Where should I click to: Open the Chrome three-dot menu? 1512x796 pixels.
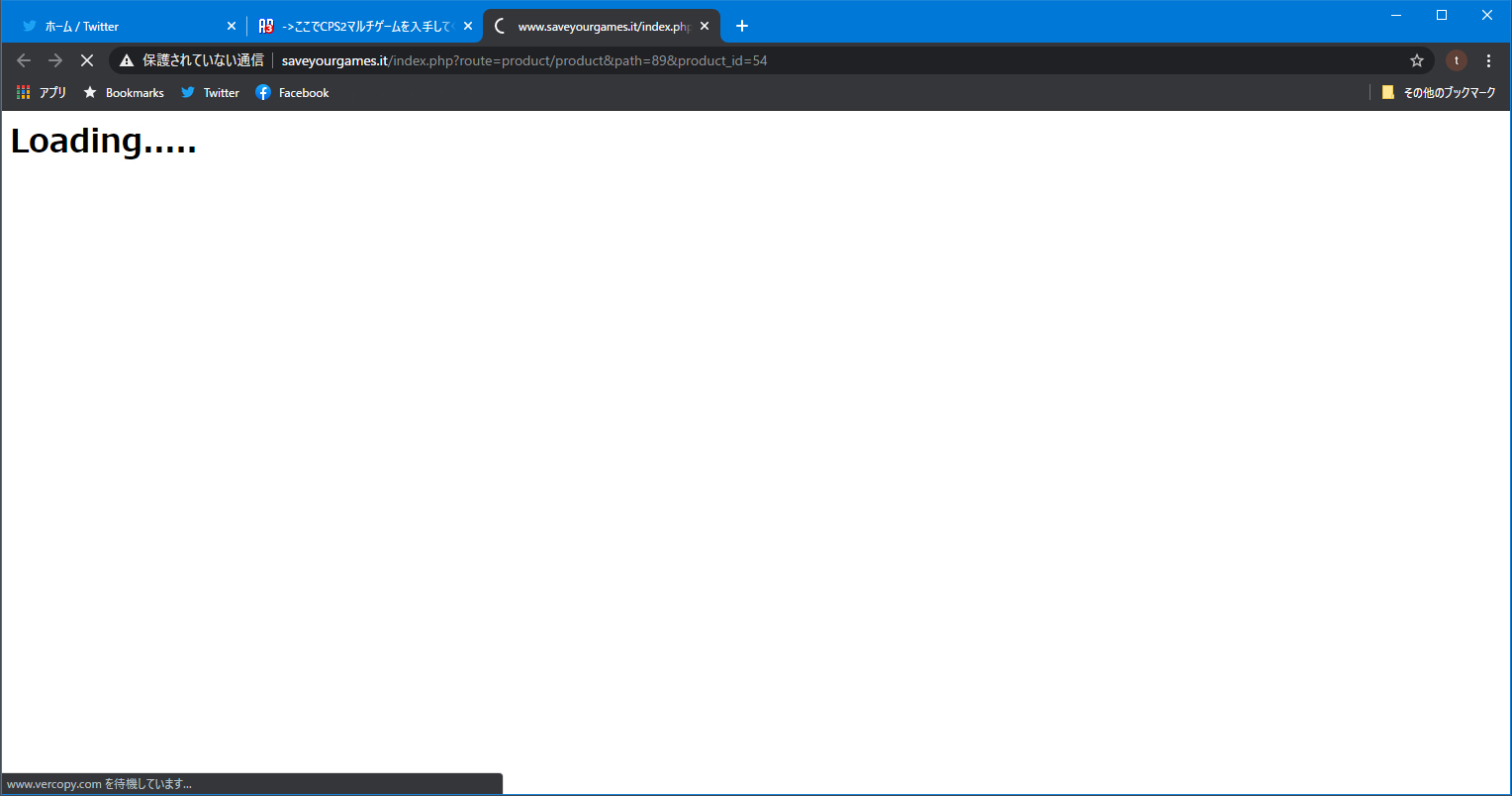[x=1489, y=60]
